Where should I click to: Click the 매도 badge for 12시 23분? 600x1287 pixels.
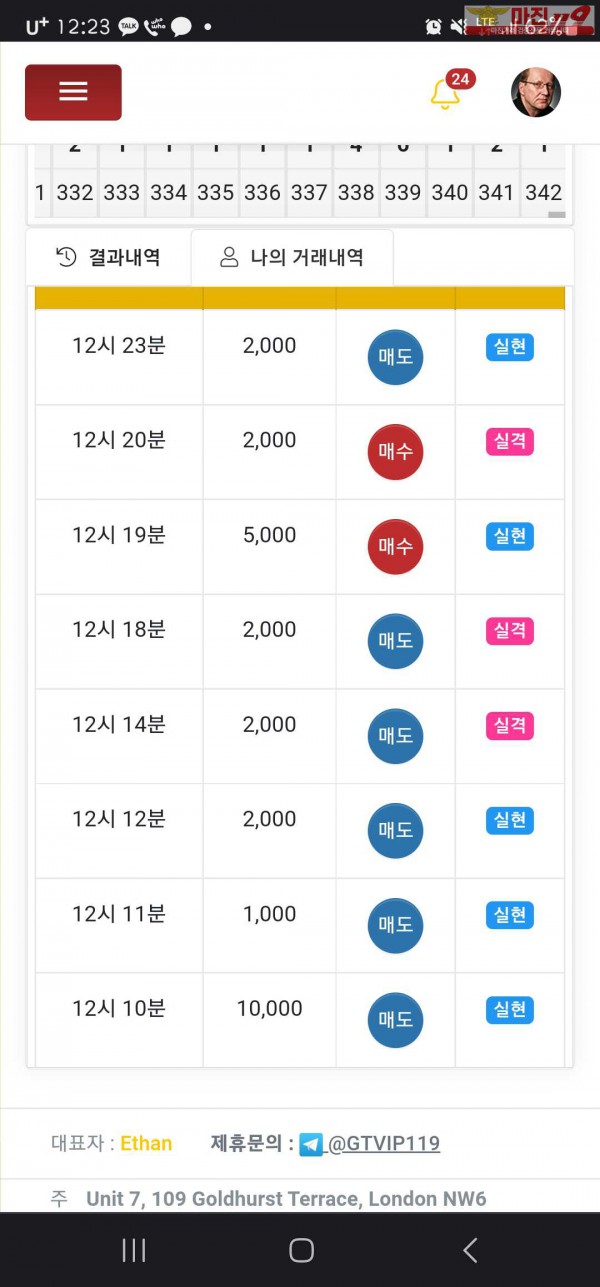395,357
